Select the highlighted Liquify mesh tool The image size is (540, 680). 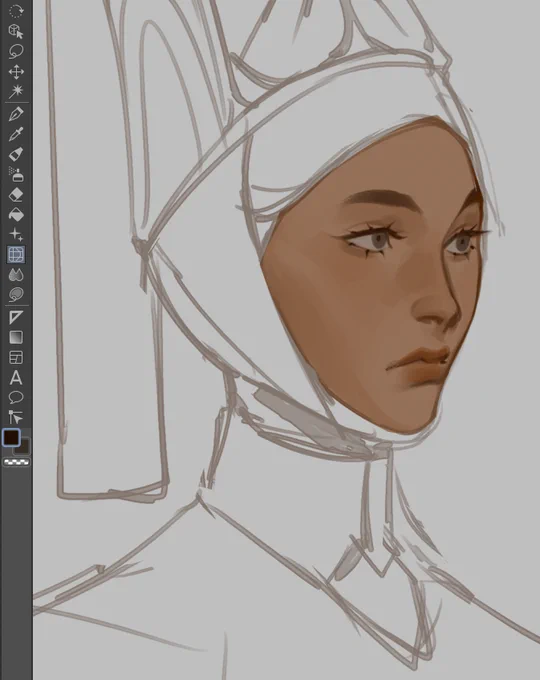click(x=16, y=255)
